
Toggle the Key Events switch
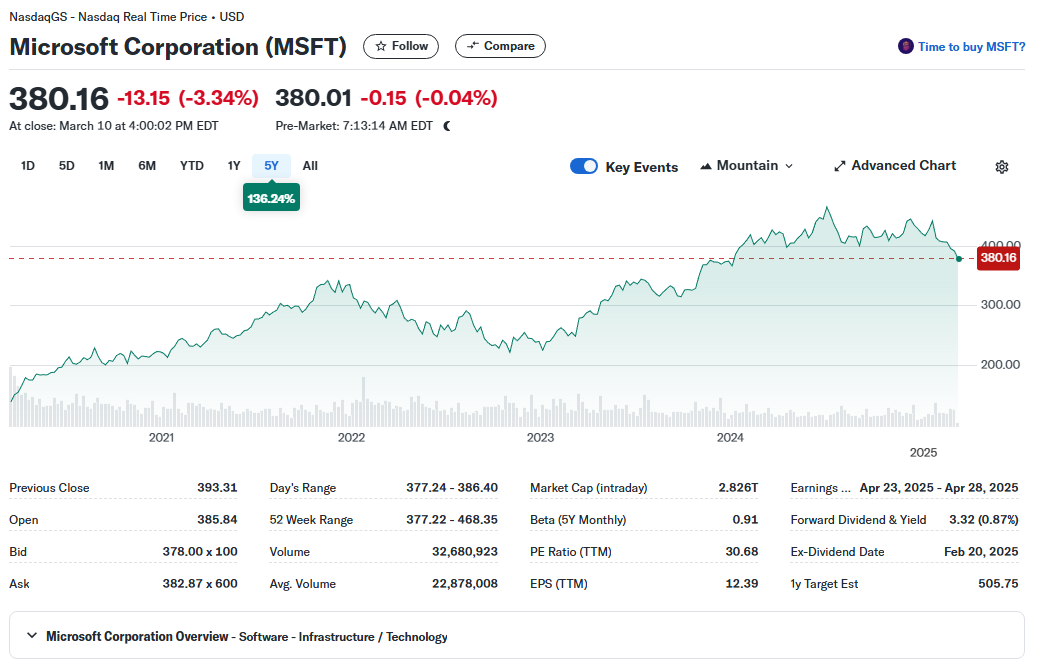(584, 166)
